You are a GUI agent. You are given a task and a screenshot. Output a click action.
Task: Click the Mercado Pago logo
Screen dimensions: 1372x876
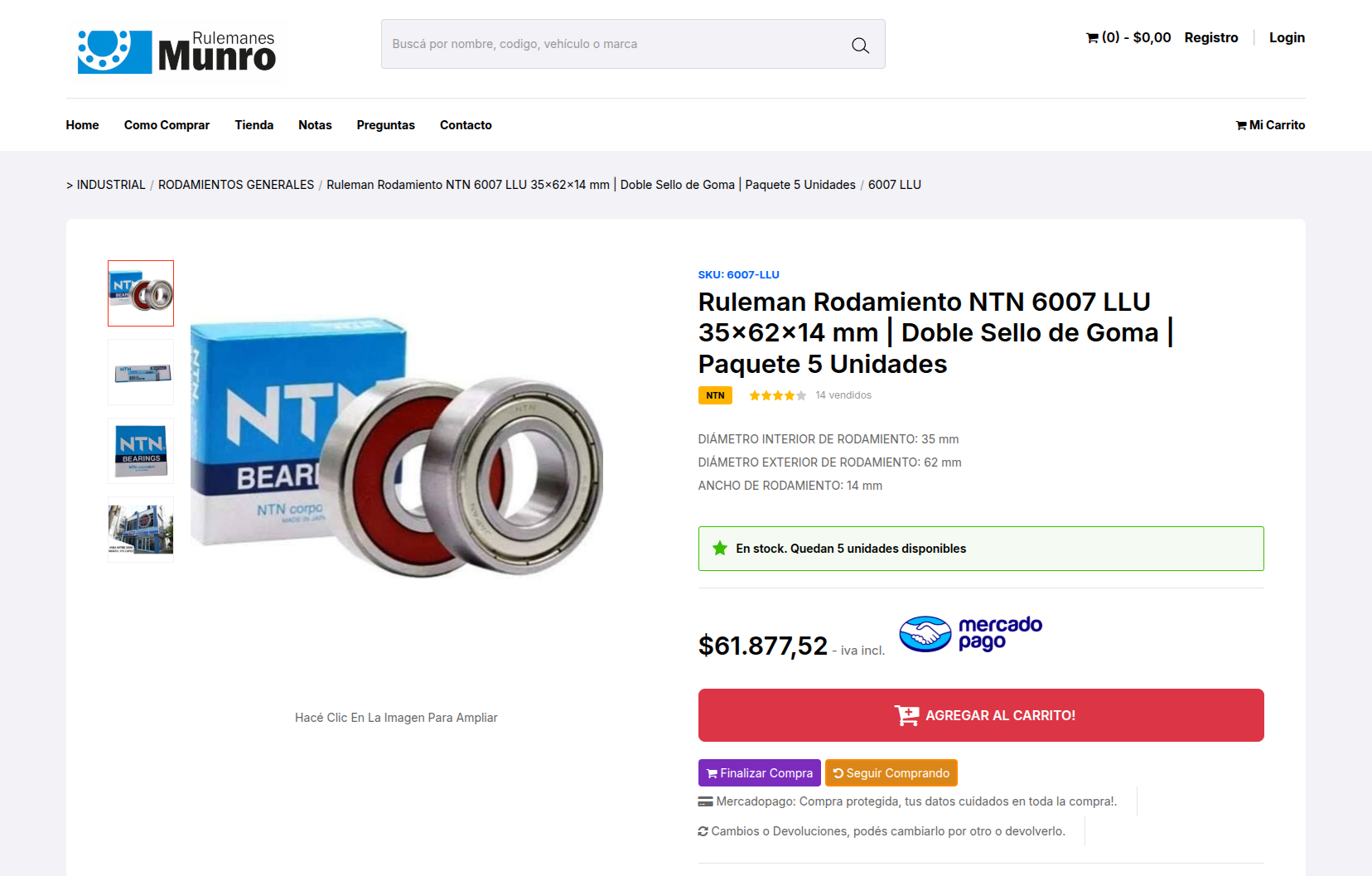pyautogui.click(x=970, y=634)
